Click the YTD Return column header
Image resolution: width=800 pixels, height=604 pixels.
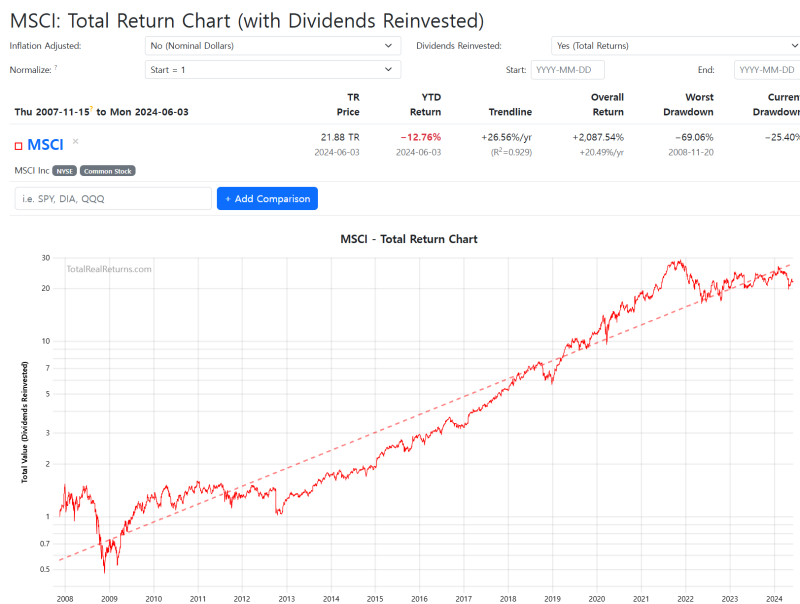[426, 105]
